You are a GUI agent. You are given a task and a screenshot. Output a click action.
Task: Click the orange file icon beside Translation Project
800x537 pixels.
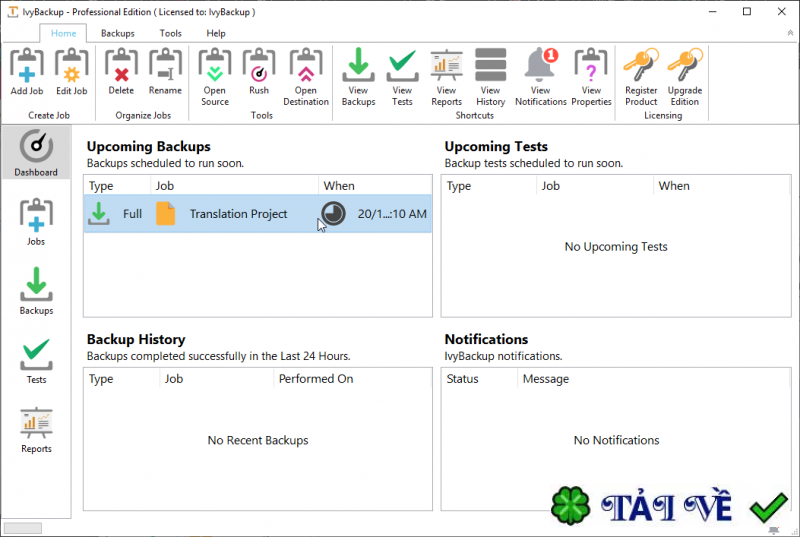[x=165, y=214]
